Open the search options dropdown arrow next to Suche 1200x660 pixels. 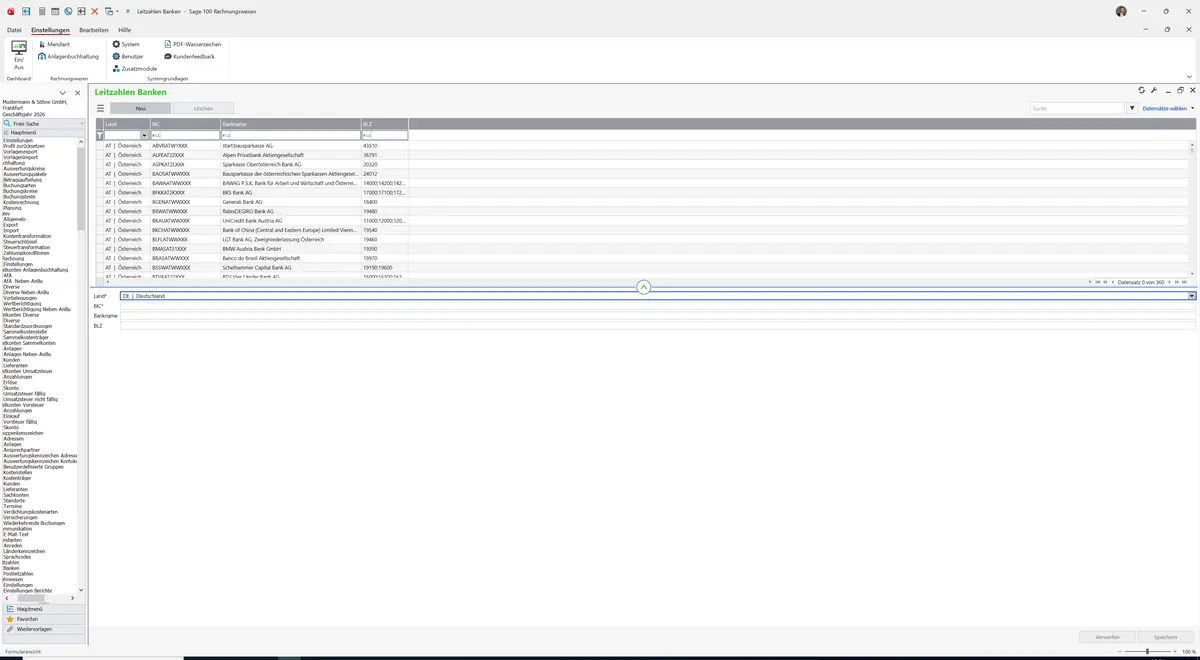coord(1132,108)
